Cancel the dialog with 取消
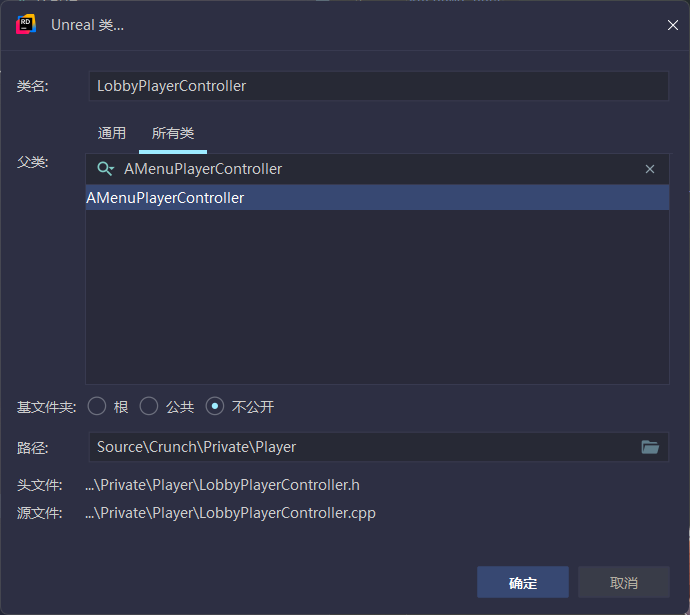Viewport: 690px width, 615px height. (x=624, y=582)
